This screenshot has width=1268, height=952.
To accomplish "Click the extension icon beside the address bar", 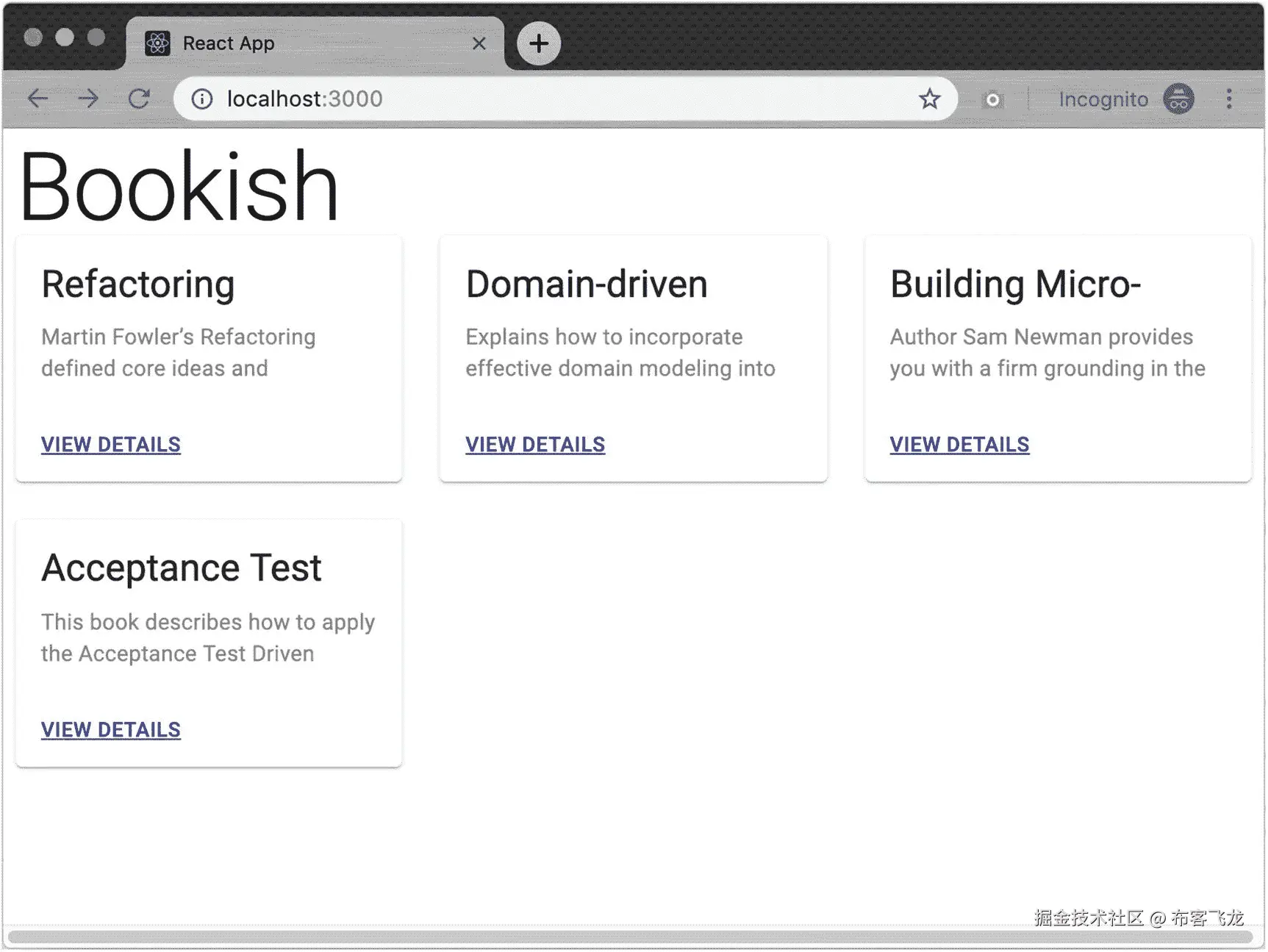I will click(992, 99).
